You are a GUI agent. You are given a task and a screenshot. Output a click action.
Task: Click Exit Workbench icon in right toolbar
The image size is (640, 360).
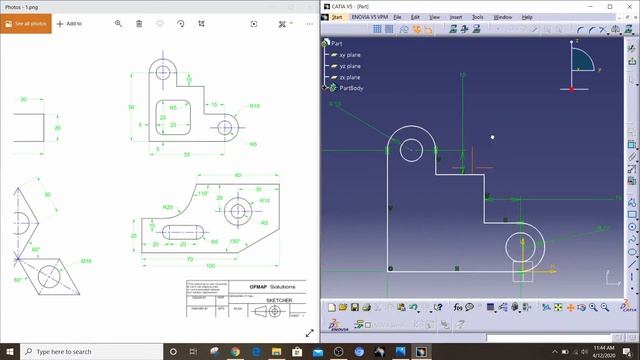click(x=632, y=61)
